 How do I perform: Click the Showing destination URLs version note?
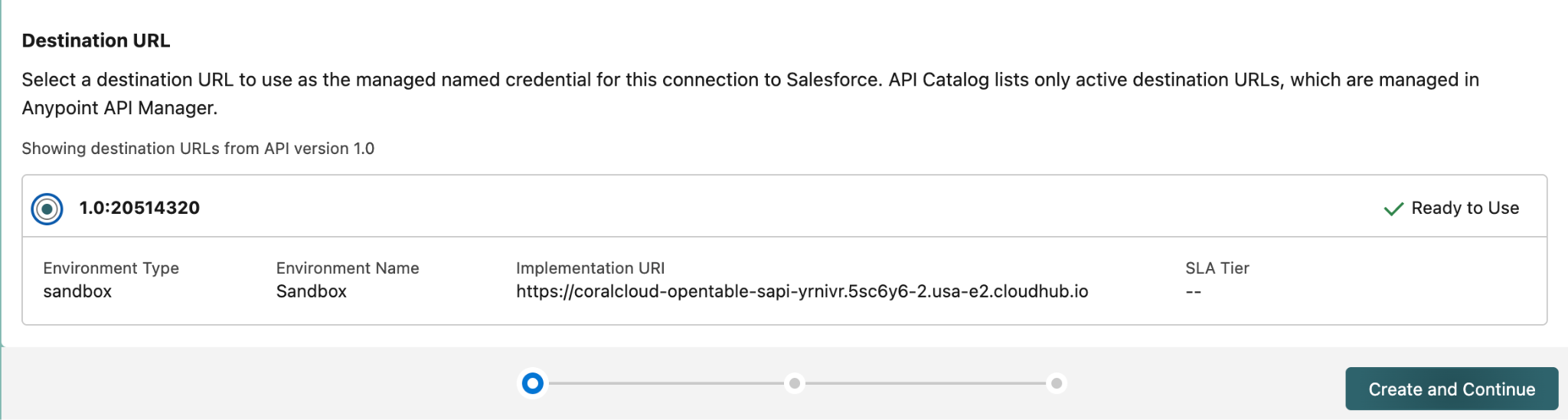point(198,149)
